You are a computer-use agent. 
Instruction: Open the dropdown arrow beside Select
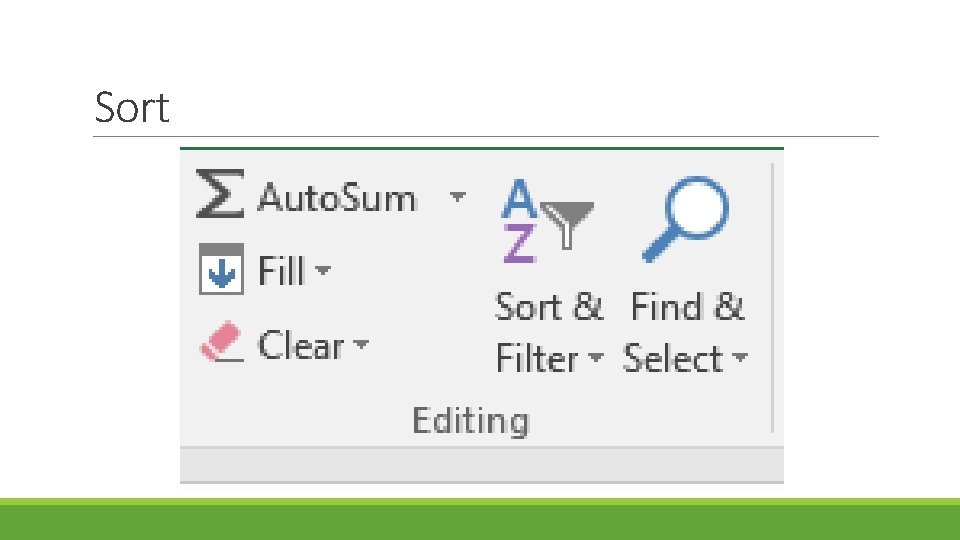pyautogui.click(x=740, y=357)
